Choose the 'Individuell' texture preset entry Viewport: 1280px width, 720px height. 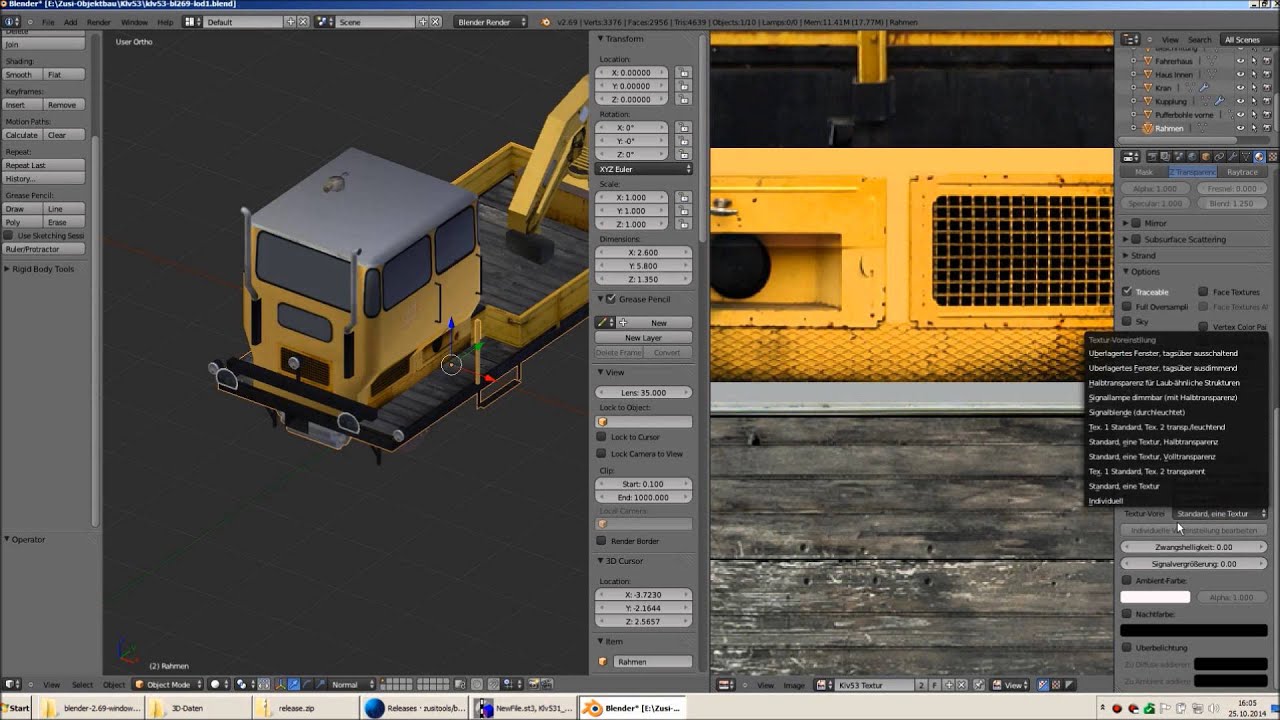[x=1106, y=501]
